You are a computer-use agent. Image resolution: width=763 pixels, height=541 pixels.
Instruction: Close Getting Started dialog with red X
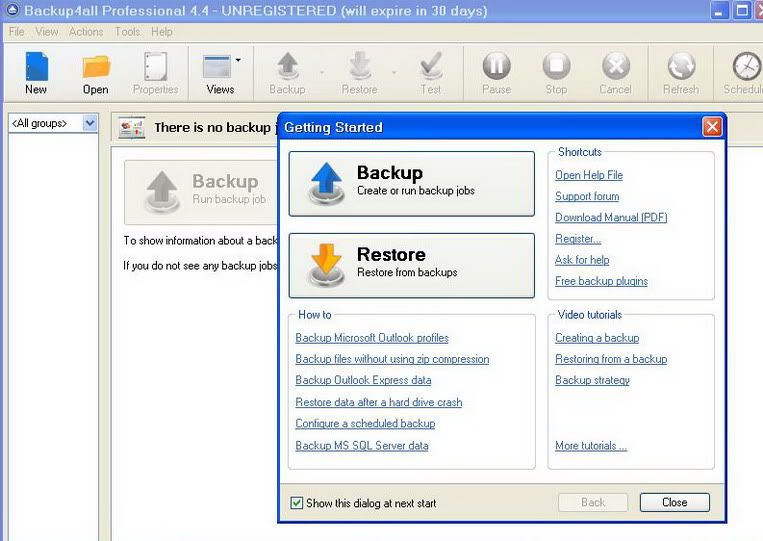click(712, 127)
